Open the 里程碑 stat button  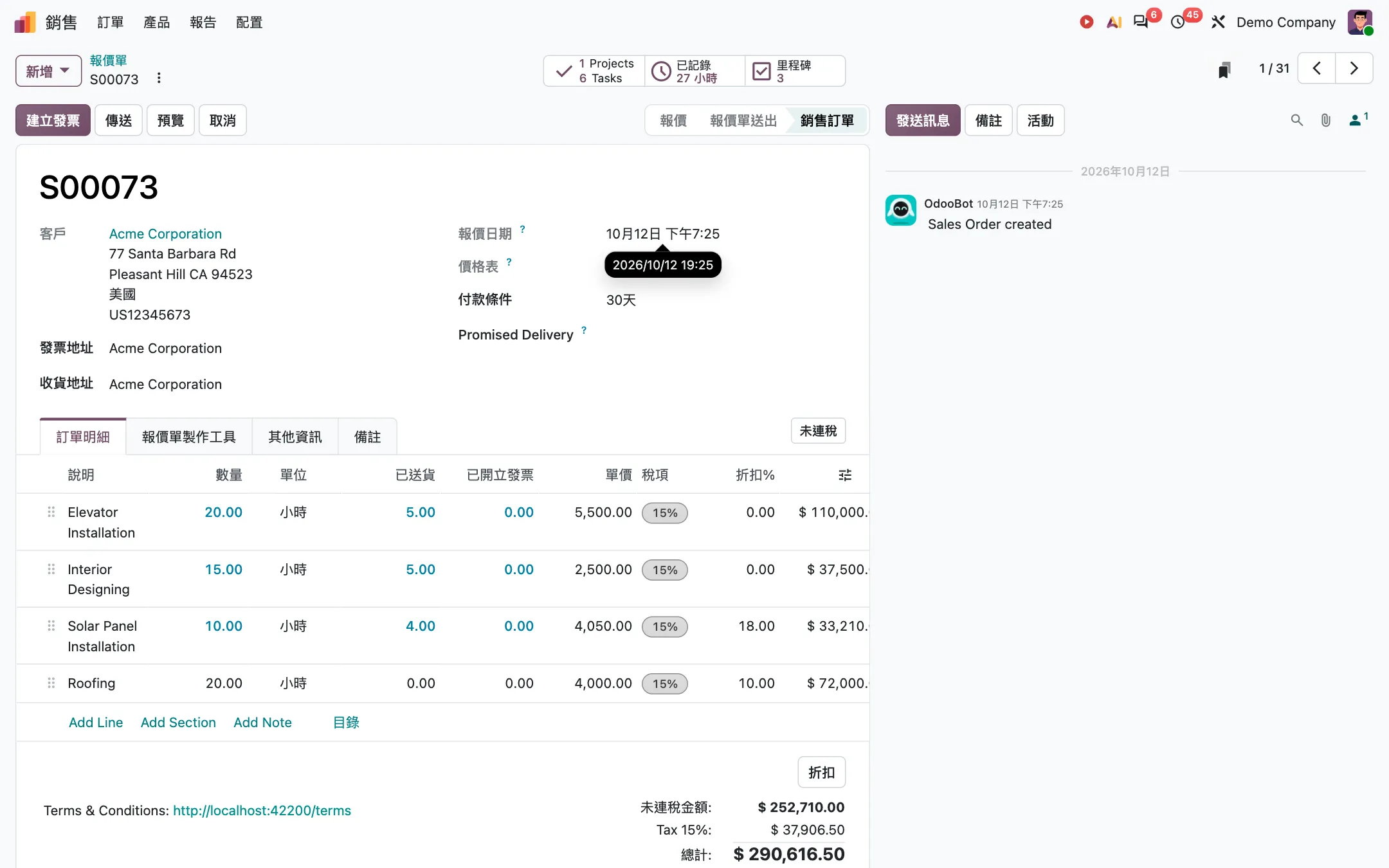[795, 71]
